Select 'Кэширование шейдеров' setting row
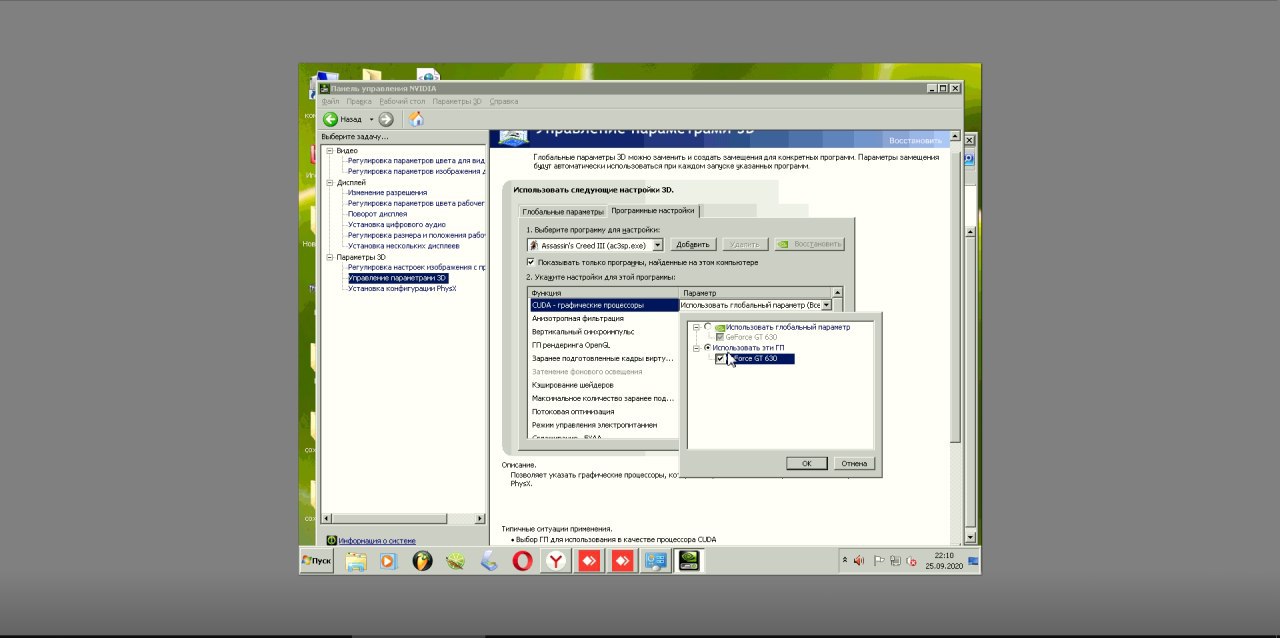This screenshot has width=1280, height=638. tap(604, 385)
